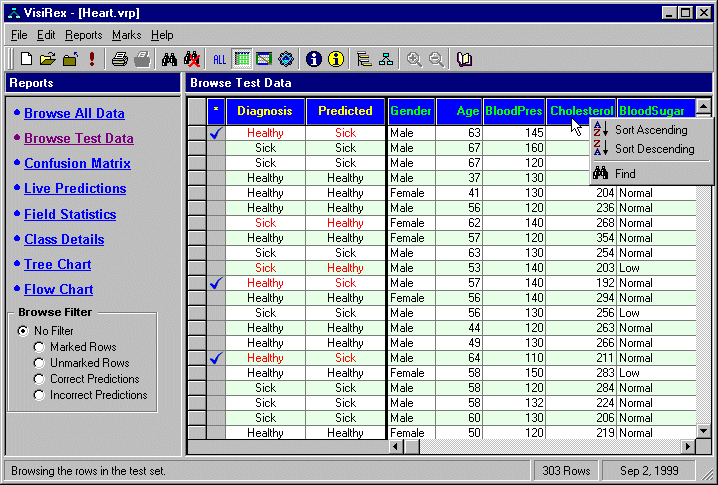Click the horizontal scrollbar left arrow
This screenshot has height=485, width=718.
coord(397,446)
